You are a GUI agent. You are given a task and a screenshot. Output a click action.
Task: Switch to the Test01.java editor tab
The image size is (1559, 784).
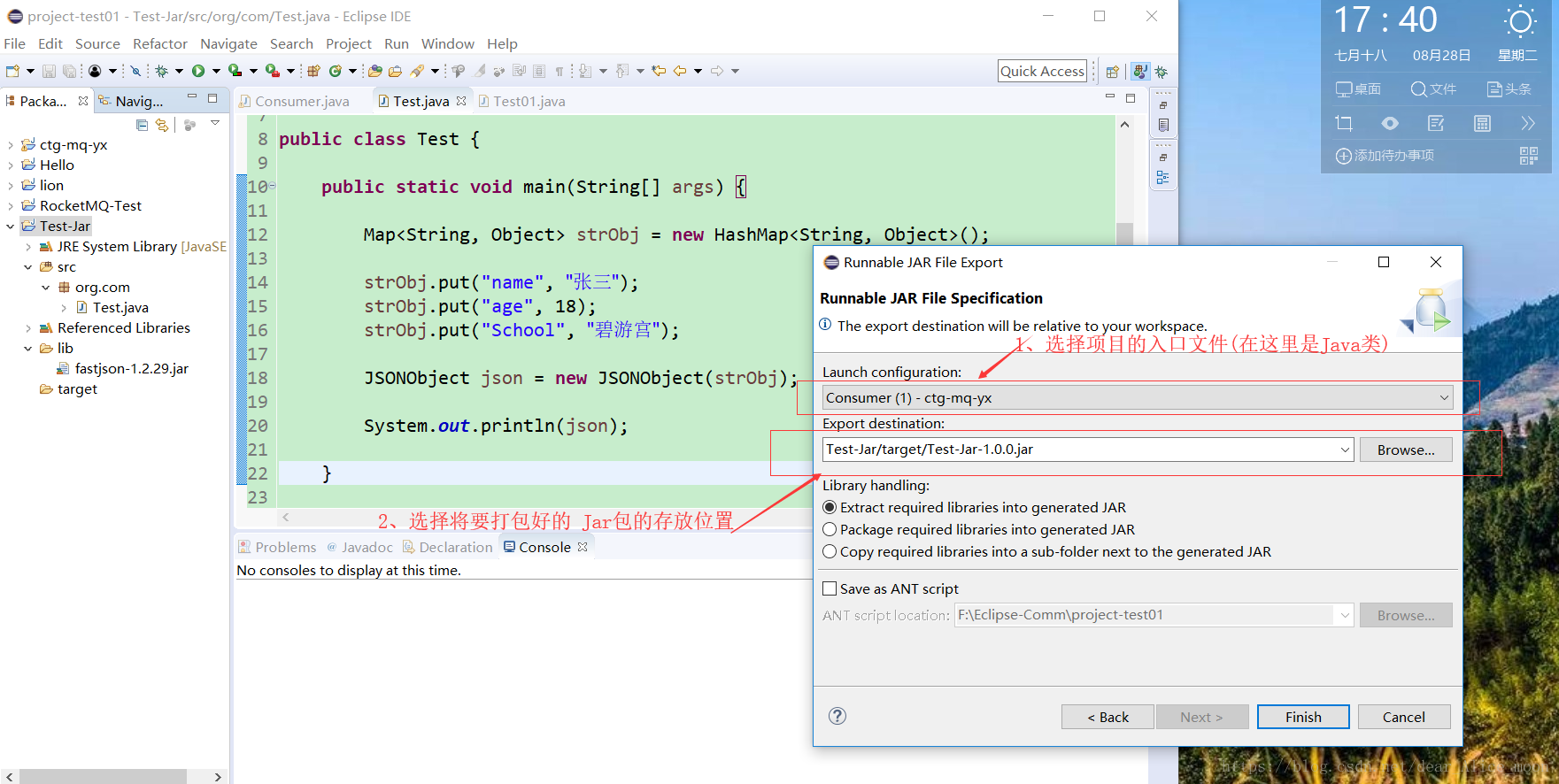(x=521, y=101)
